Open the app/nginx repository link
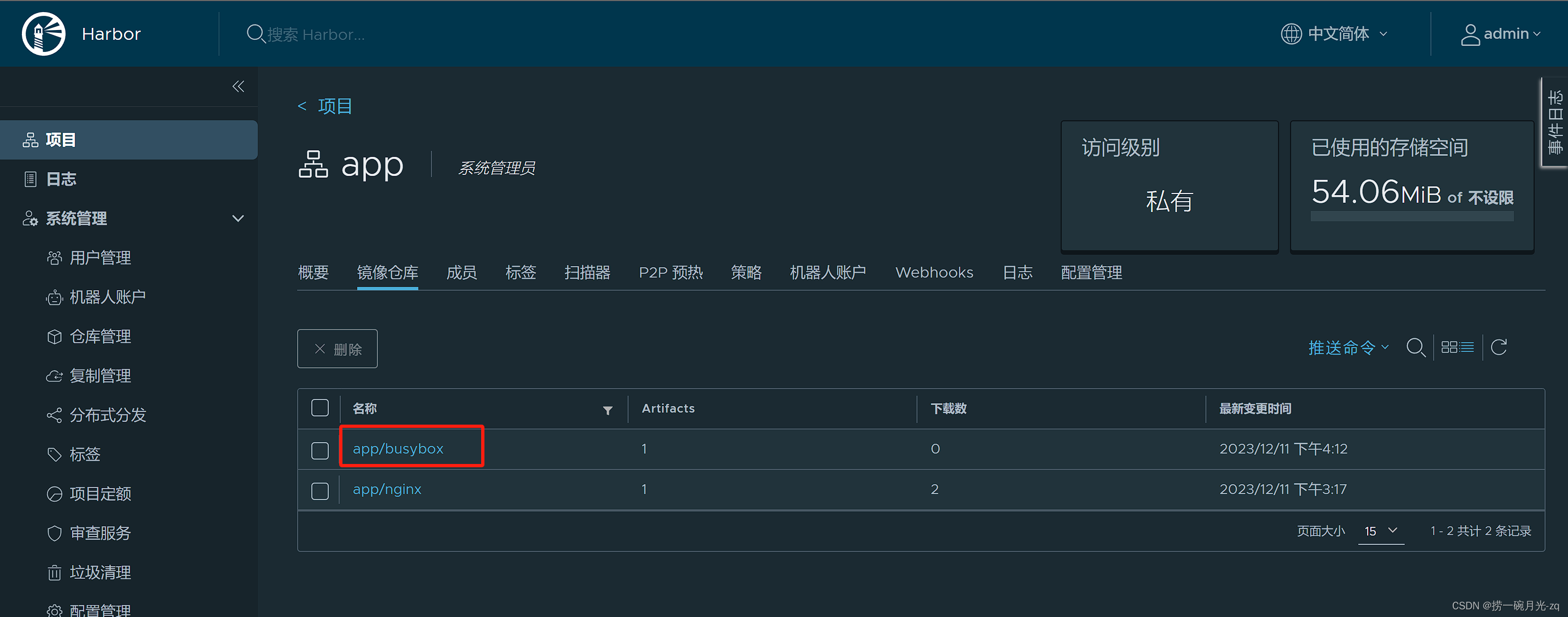The width and height of the screenshot is (1568, 617). point(387,489)
